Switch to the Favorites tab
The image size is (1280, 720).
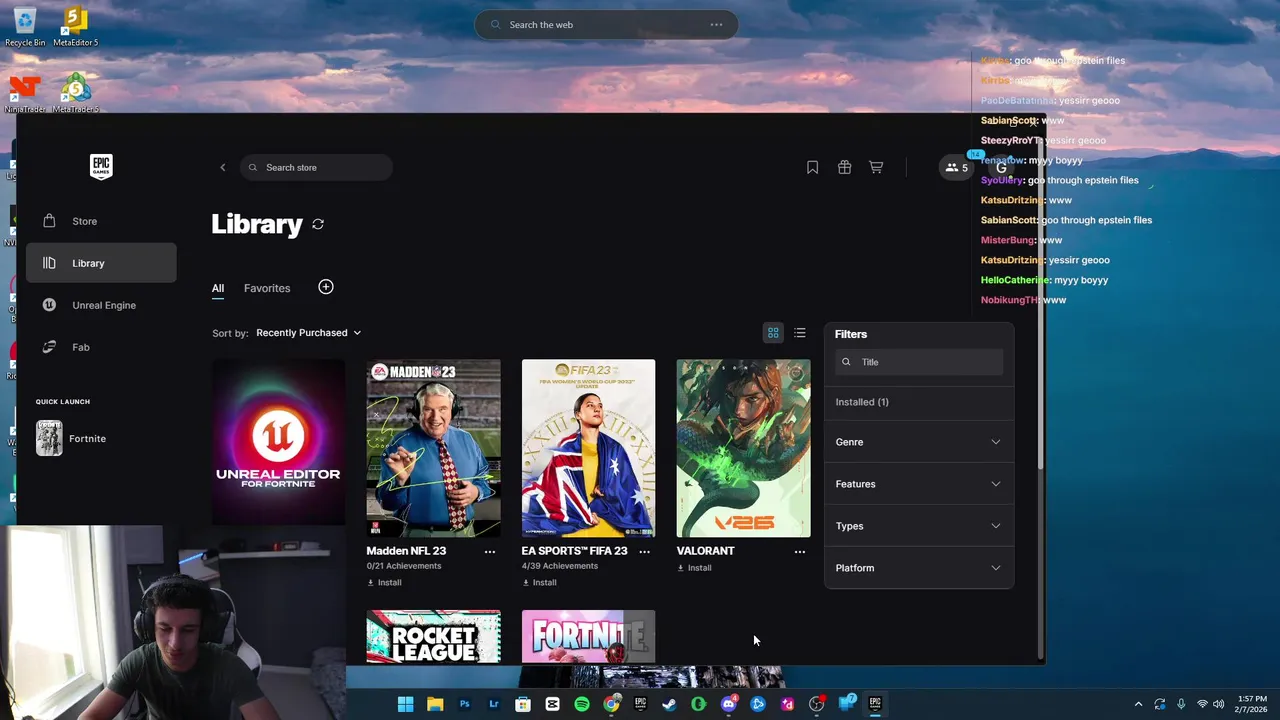coord(267,288)
